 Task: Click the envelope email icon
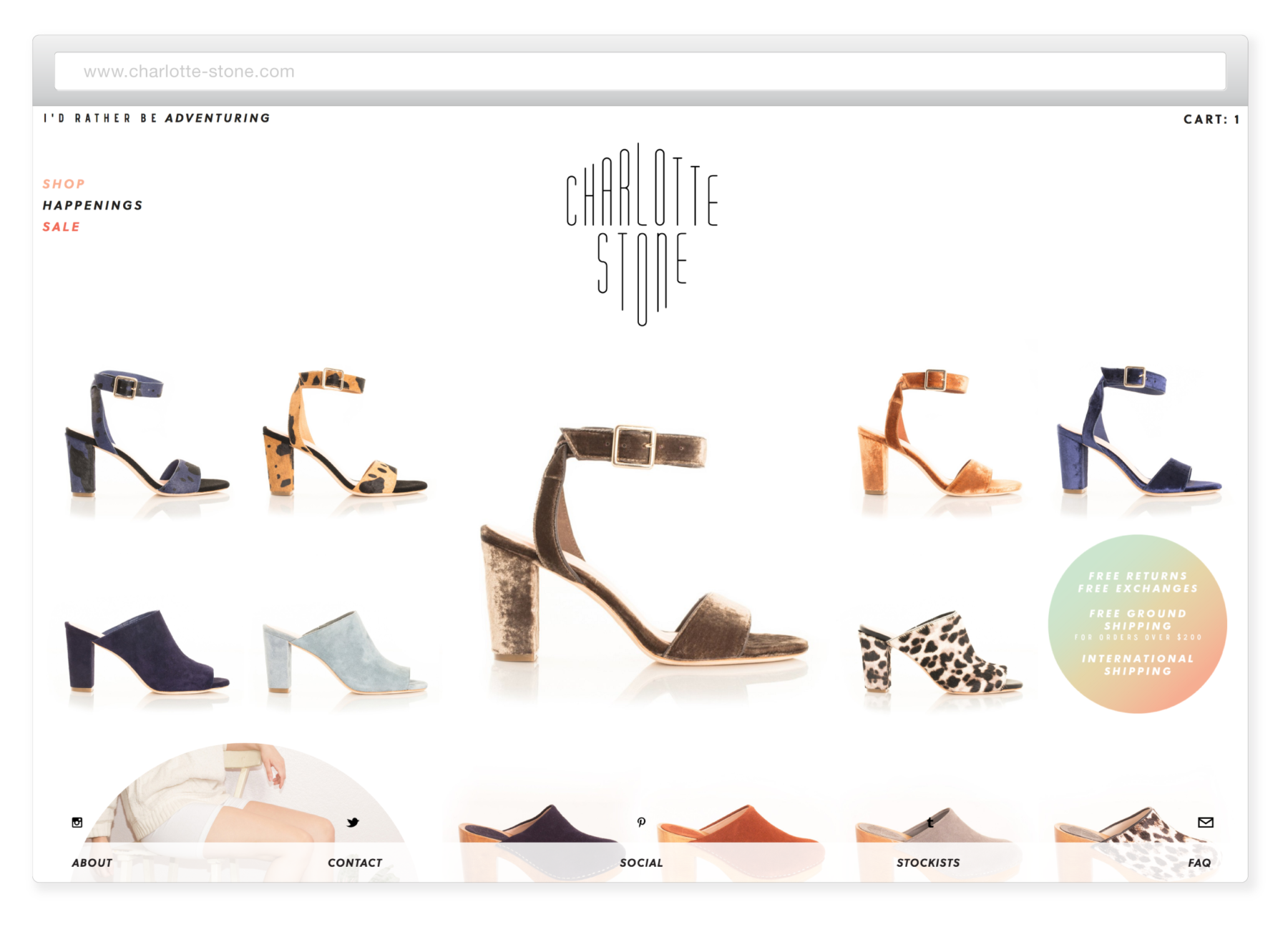[x=1206, y=823]
